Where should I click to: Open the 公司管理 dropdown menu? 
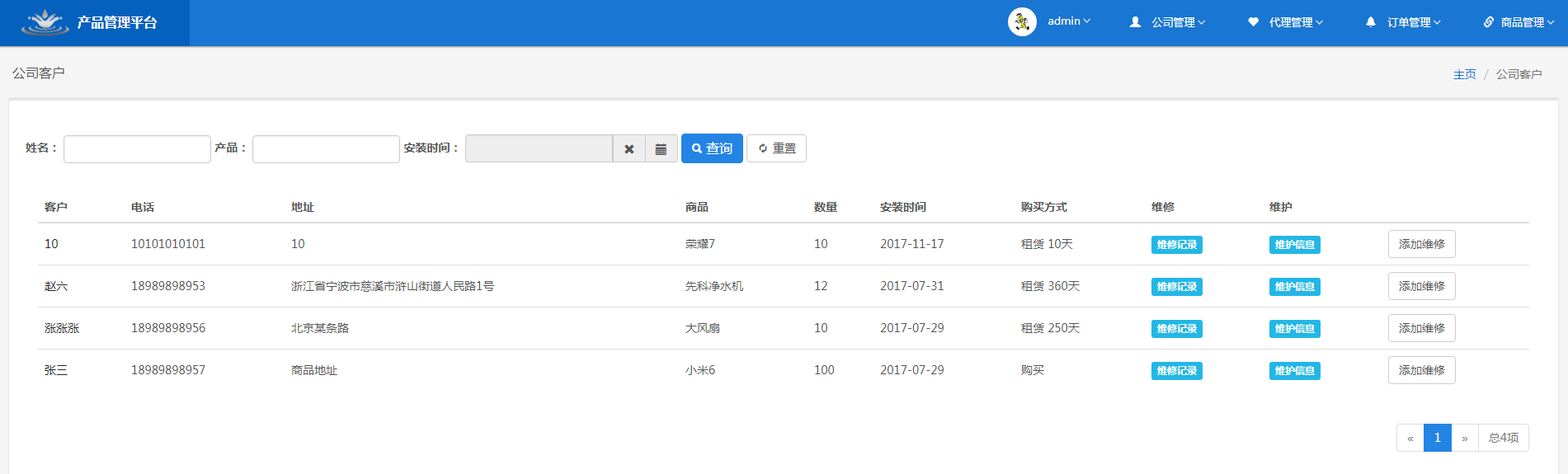click(x=1167, y=22)
